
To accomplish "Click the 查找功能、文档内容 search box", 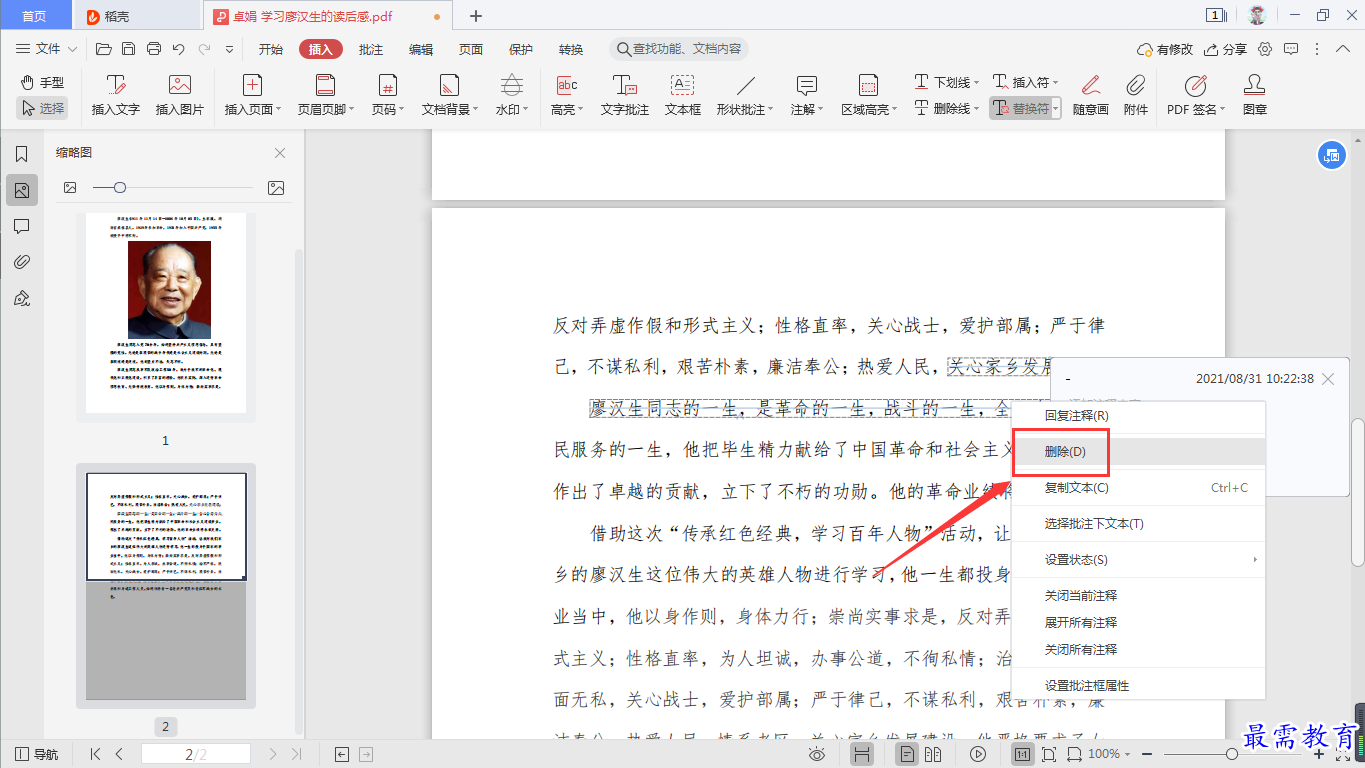I will click(679, 49).
